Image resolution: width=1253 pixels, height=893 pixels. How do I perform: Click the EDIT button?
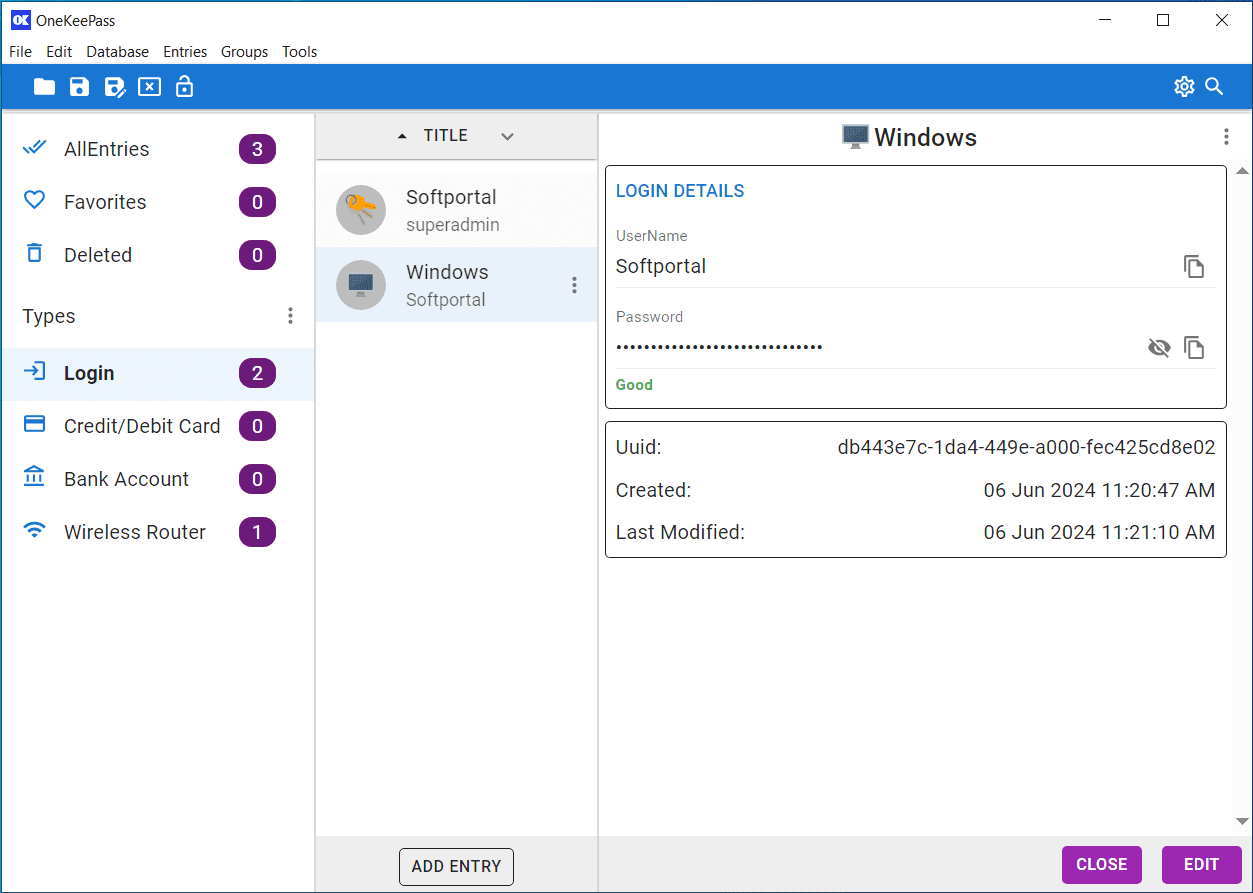click(x=1202, y=865)
